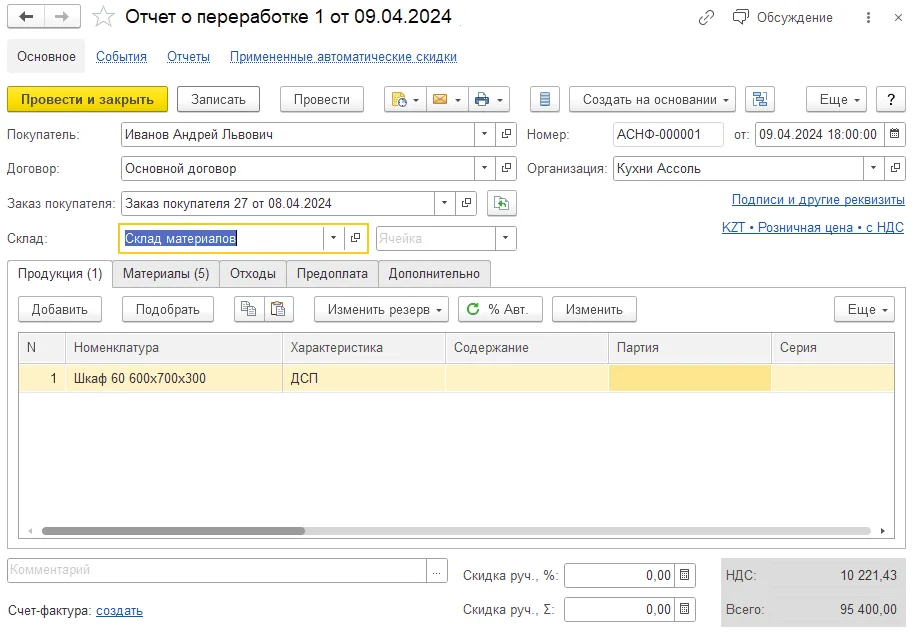Viewport: 918px width, 633px height.
Task: Copy document link with the chain icon
Action: point(706,18)
